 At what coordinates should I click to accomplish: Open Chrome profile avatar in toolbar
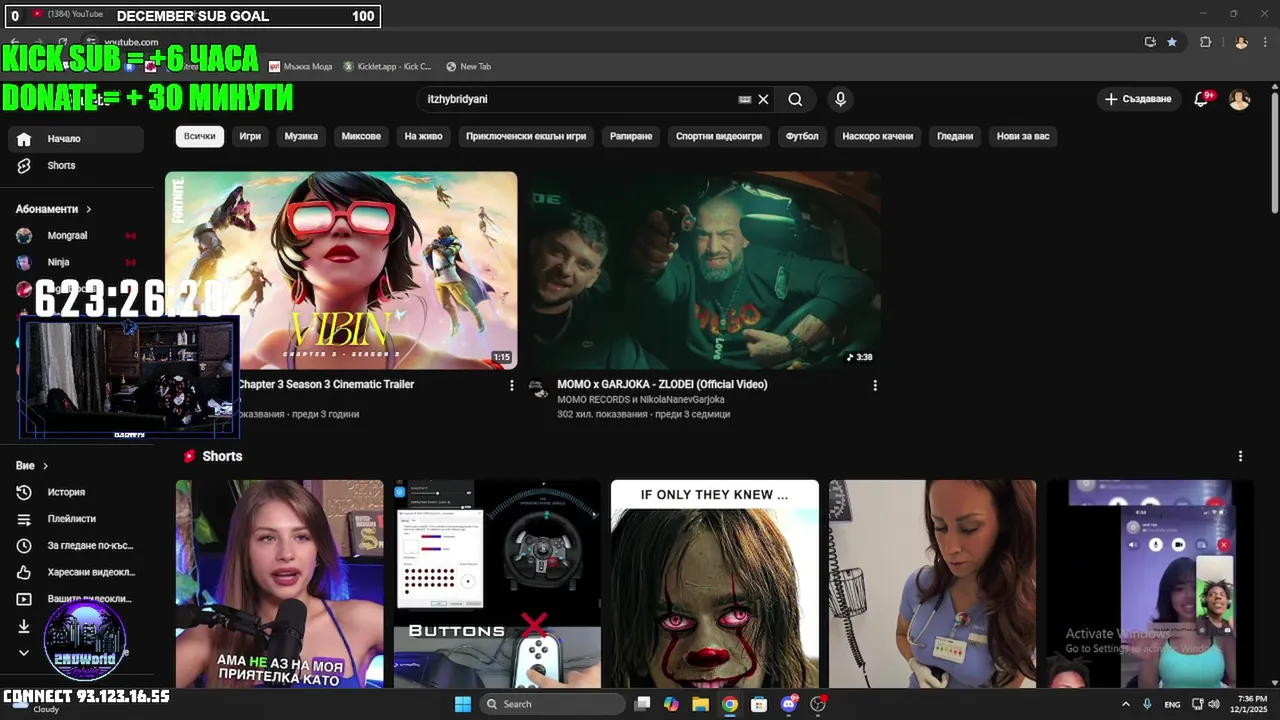click(x=1241, y=42)
